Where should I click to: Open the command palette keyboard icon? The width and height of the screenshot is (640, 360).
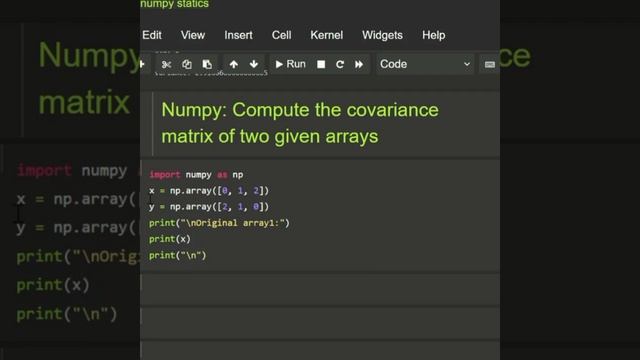tap(489, 64)
